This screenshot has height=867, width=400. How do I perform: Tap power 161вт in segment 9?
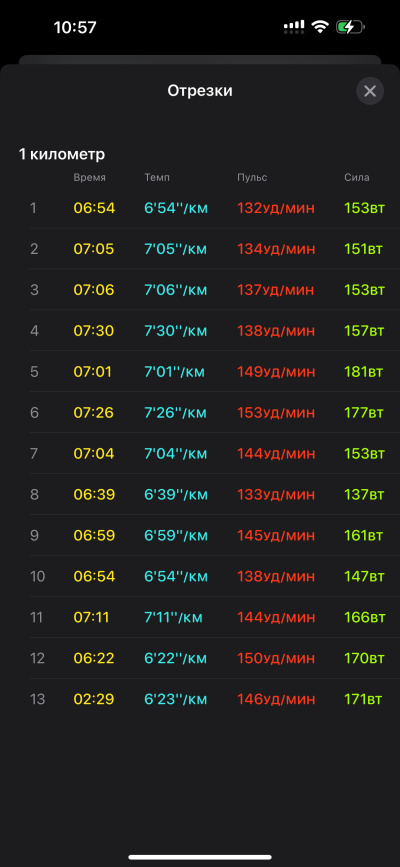pyautogui.click(x=364, y=535)
